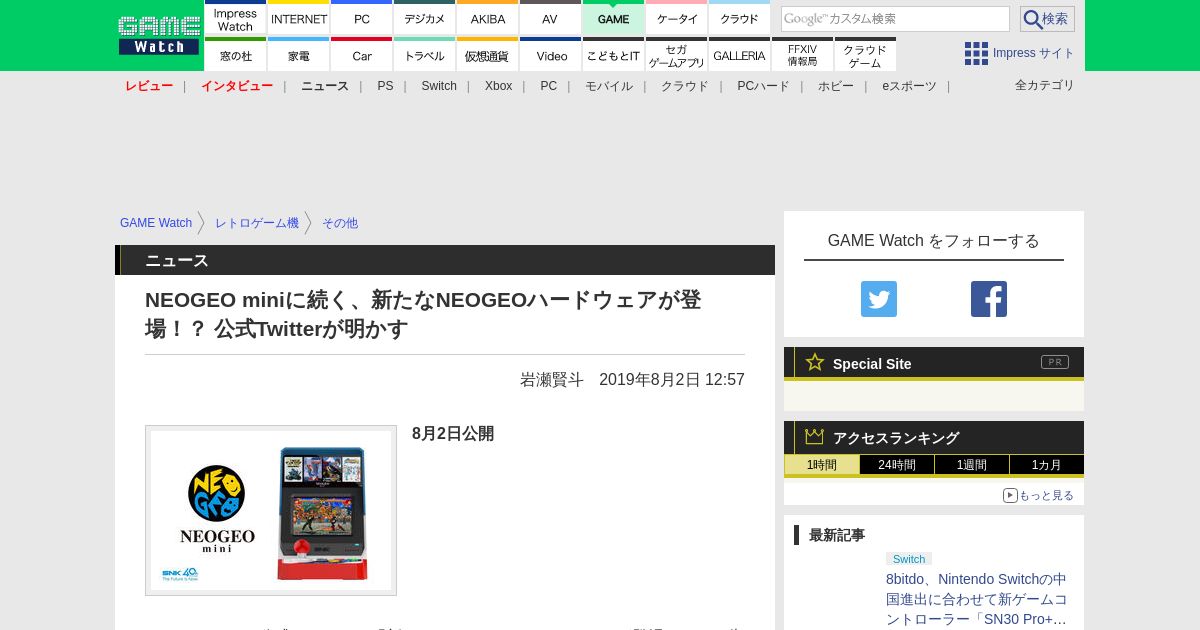Select the 24時間 ranking tab
Image resolution: width=1200 pixels, height=630 pixels.
pos(897,465)
